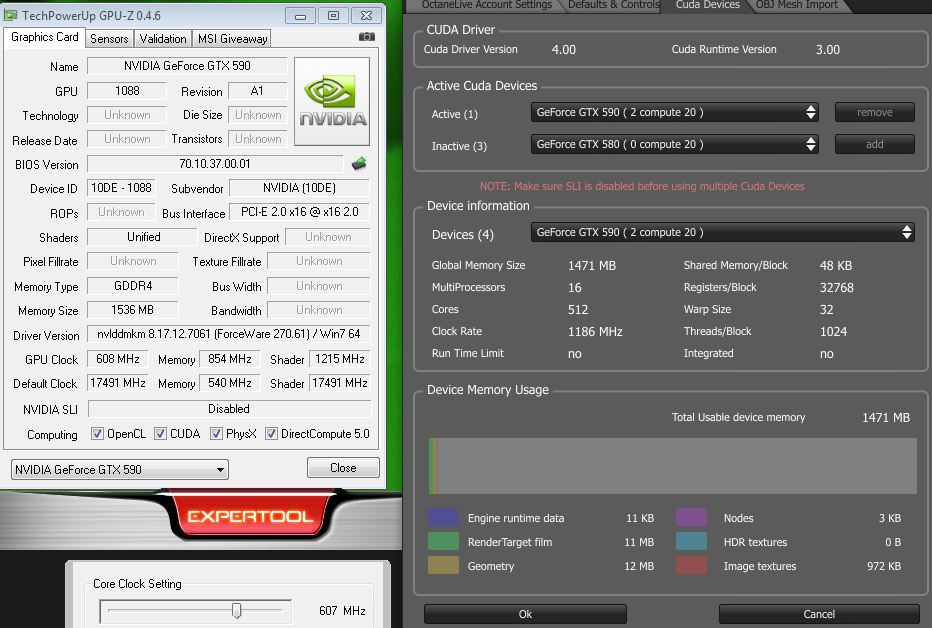Click the HDR textures color swatch

click(x=691, y=541)
